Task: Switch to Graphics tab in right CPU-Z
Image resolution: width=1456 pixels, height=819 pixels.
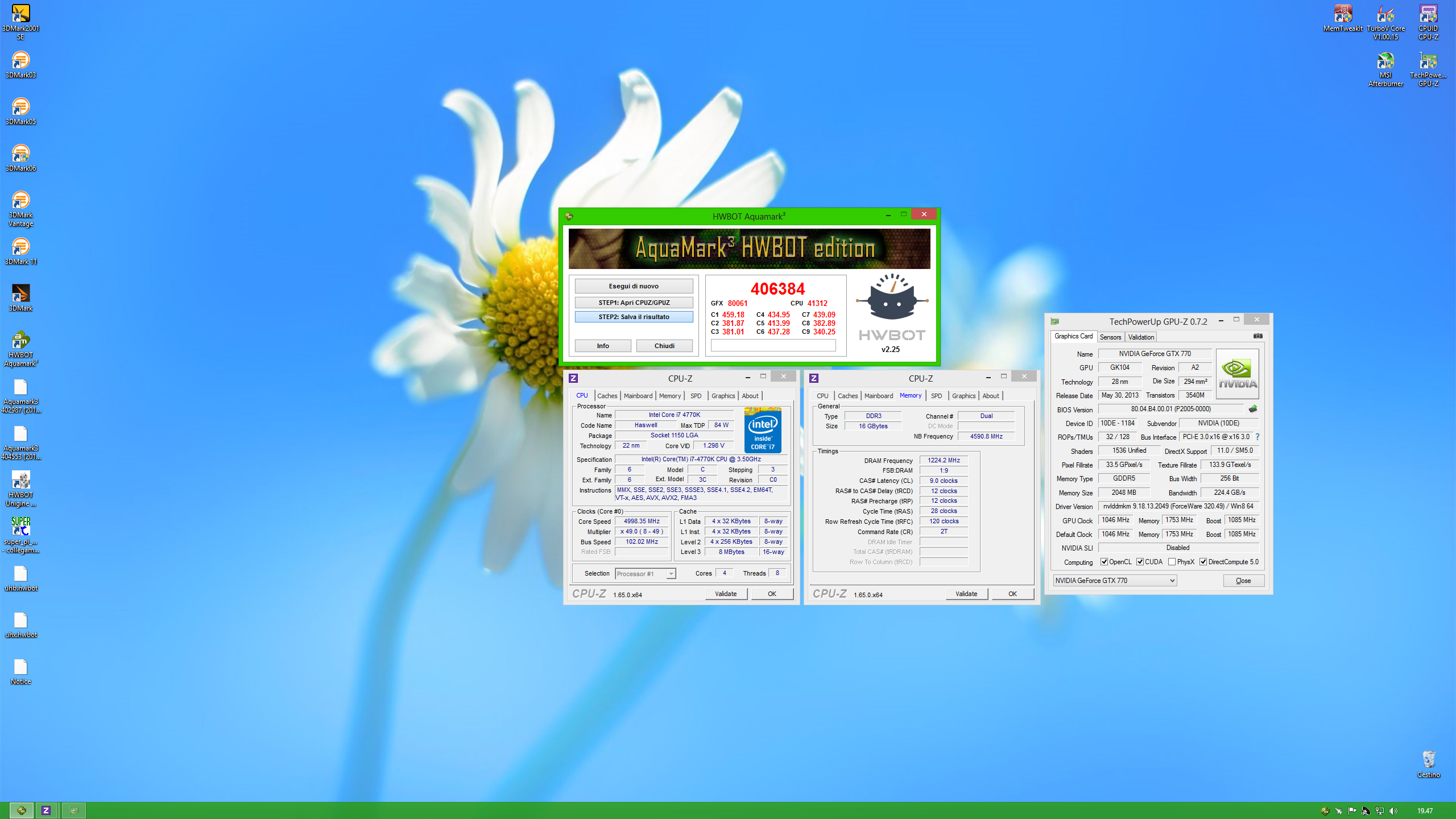Action: [x=963, y=396]
